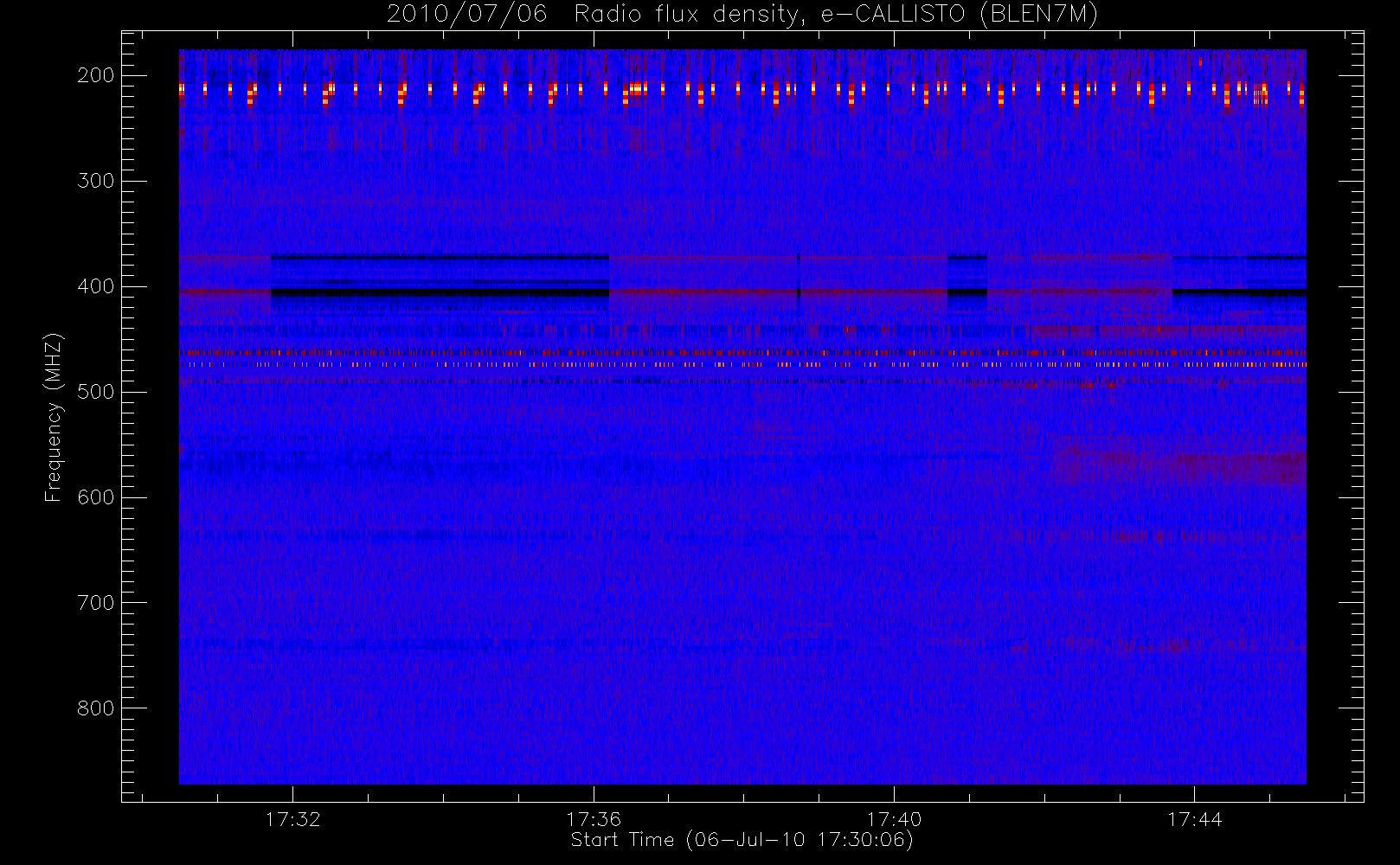Click the 17:36 time tick label
The width and height of the screenshot is (1400, 865).
pos(594,819)
